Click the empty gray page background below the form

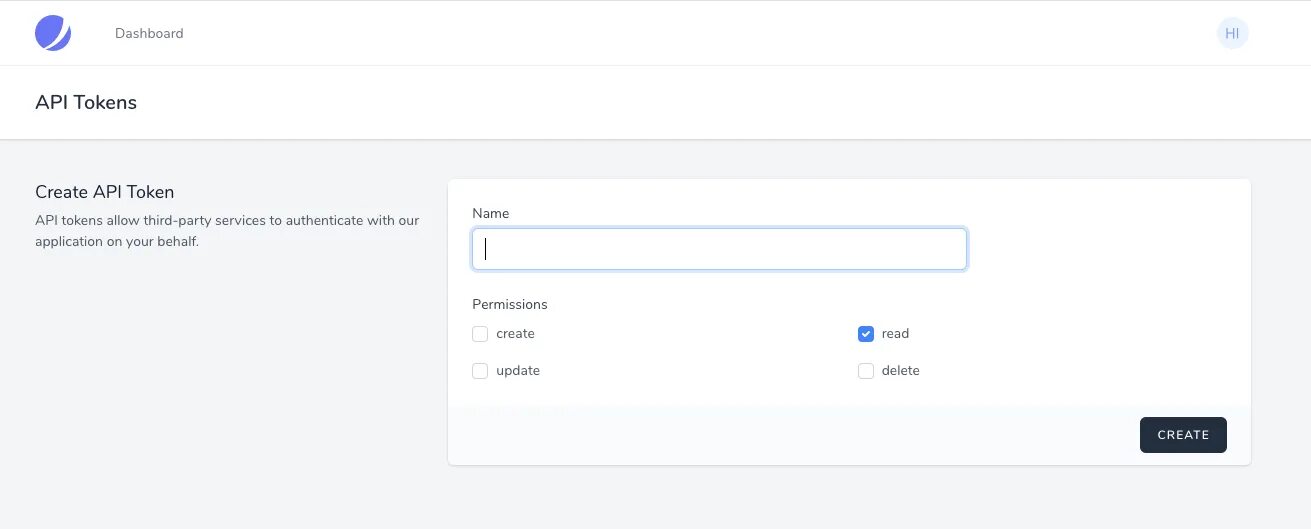tap(650, 500)
